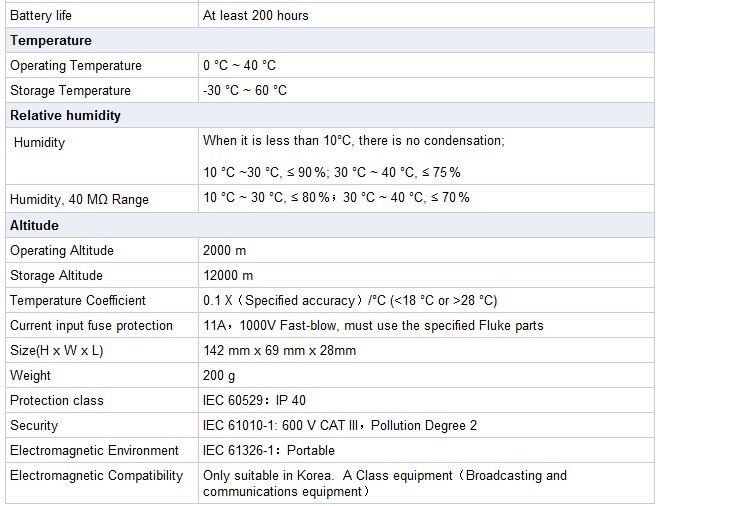The height and width of the screenshot is (506, 730).
Task: Click 'When it is less than 10°C' text
Action: coord(277,141)
